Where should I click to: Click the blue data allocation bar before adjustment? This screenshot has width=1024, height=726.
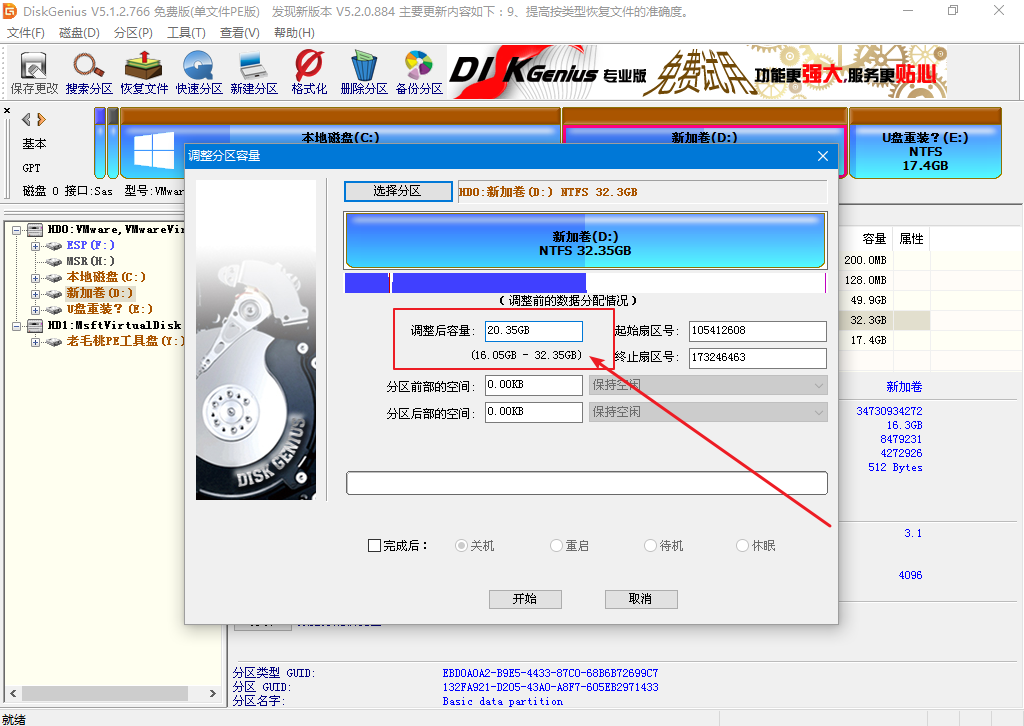click(x=585, y=283)
